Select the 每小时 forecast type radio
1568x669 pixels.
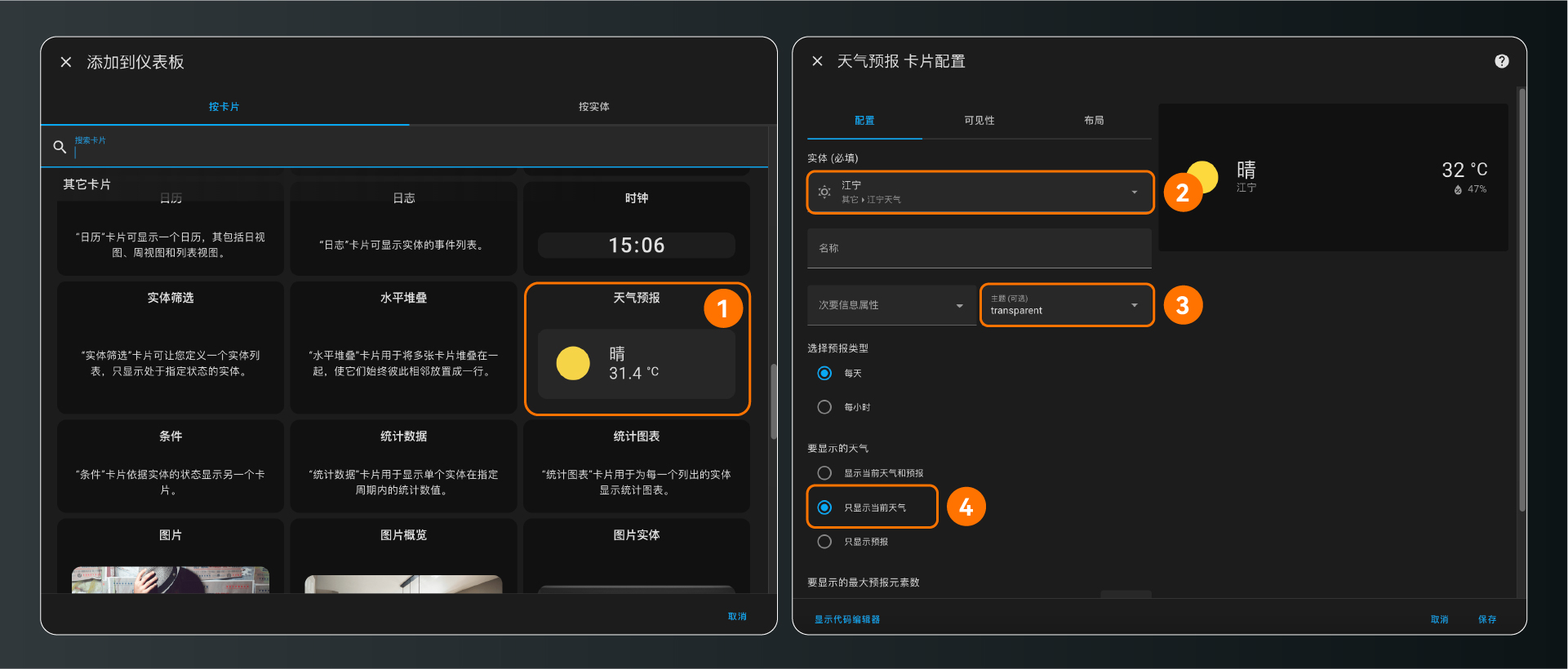point(824,407)
